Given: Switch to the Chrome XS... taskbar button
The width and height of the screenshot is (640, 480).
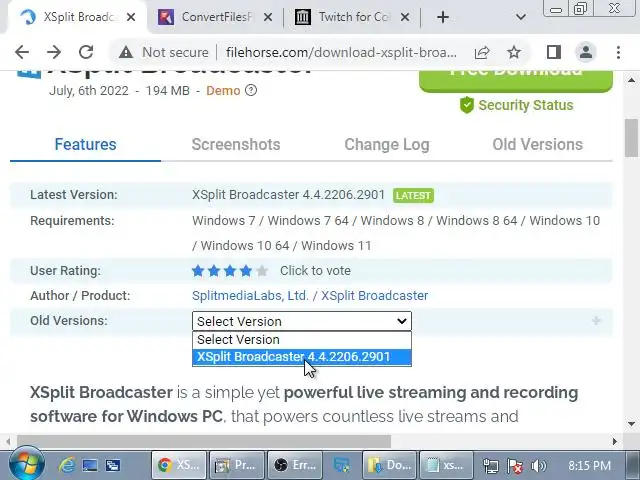Looking at the screenshot, I should tap(179, 464).
